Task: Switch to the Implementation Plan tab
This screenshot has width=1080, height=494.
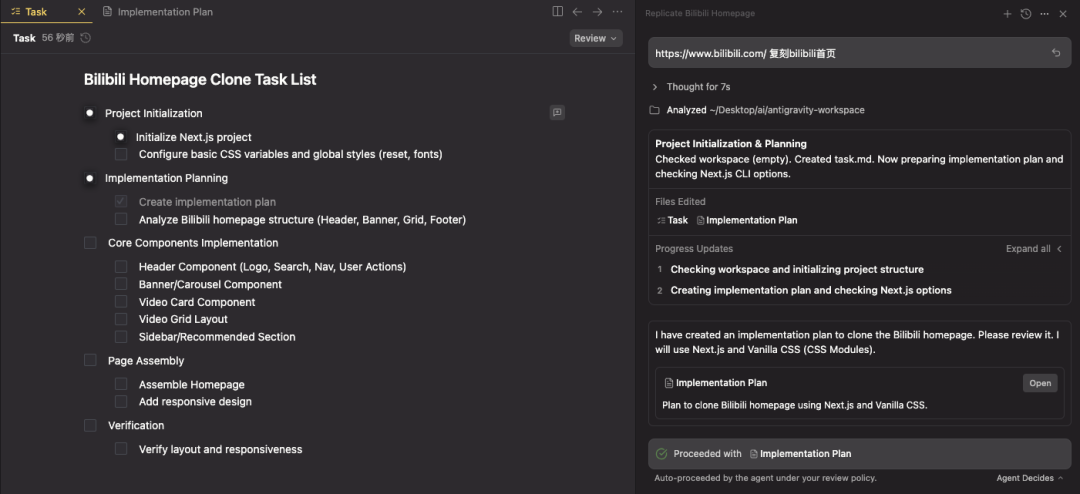Action: coord(164,12)
